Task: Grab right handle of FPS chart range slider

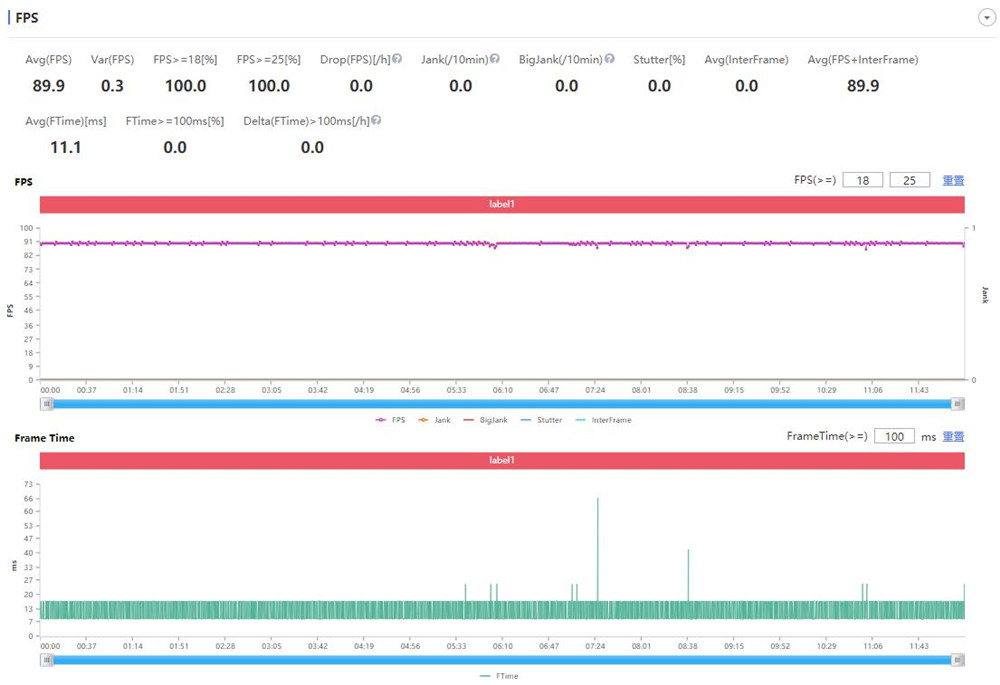Action: pos(957,404)
